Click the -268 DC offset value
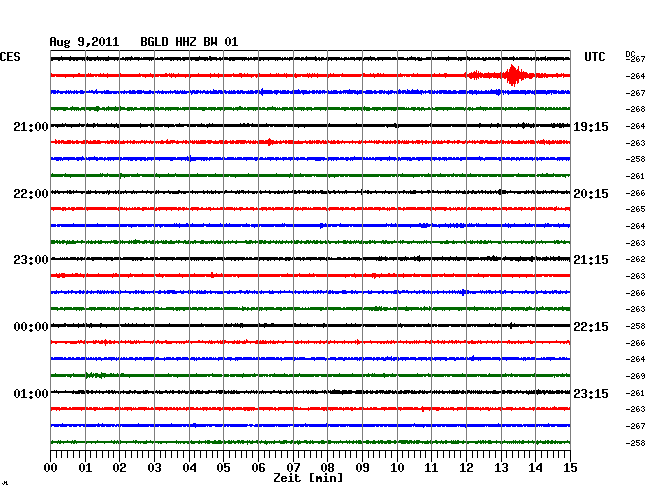Screen dimensions: 650x494 click(636, 109)
